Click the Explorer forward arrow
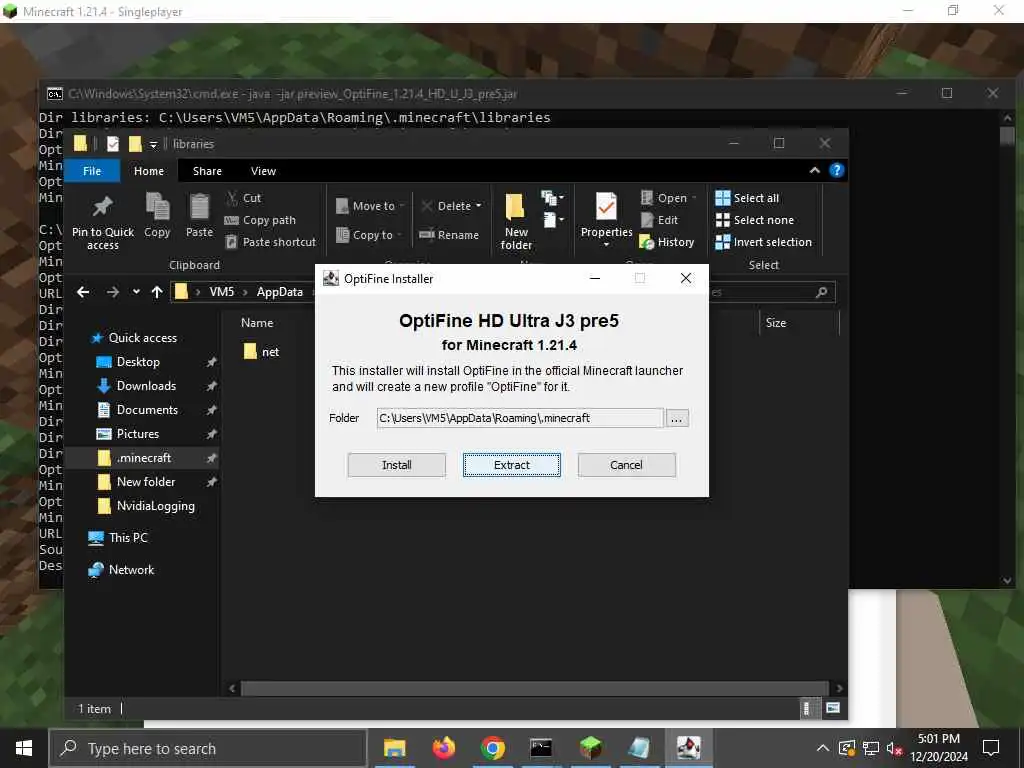 pyautogui.click(x=113, y=292)
